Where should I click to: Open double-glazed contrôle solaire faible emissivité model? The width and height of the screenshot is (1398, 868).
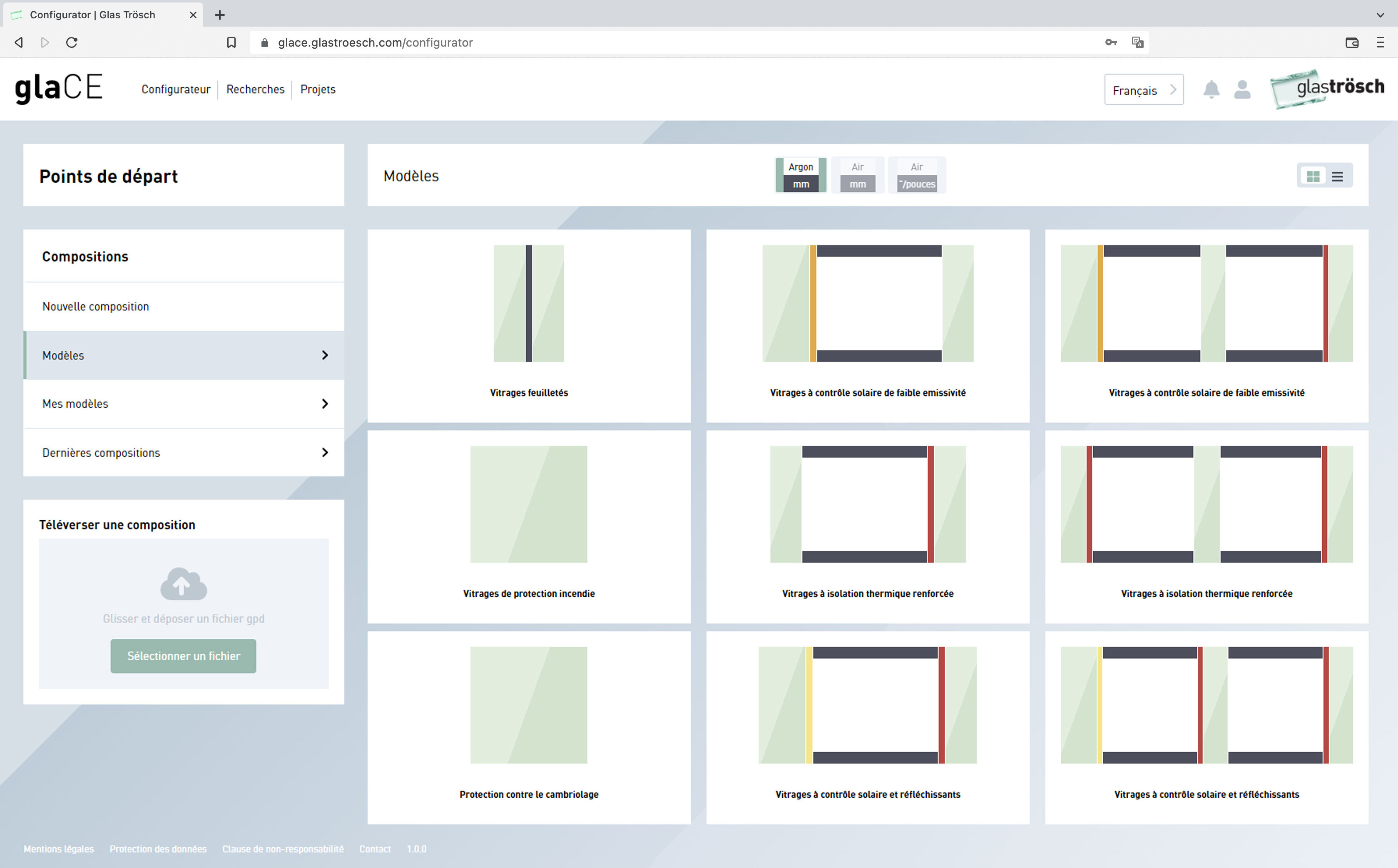click(x=868, y=326)
